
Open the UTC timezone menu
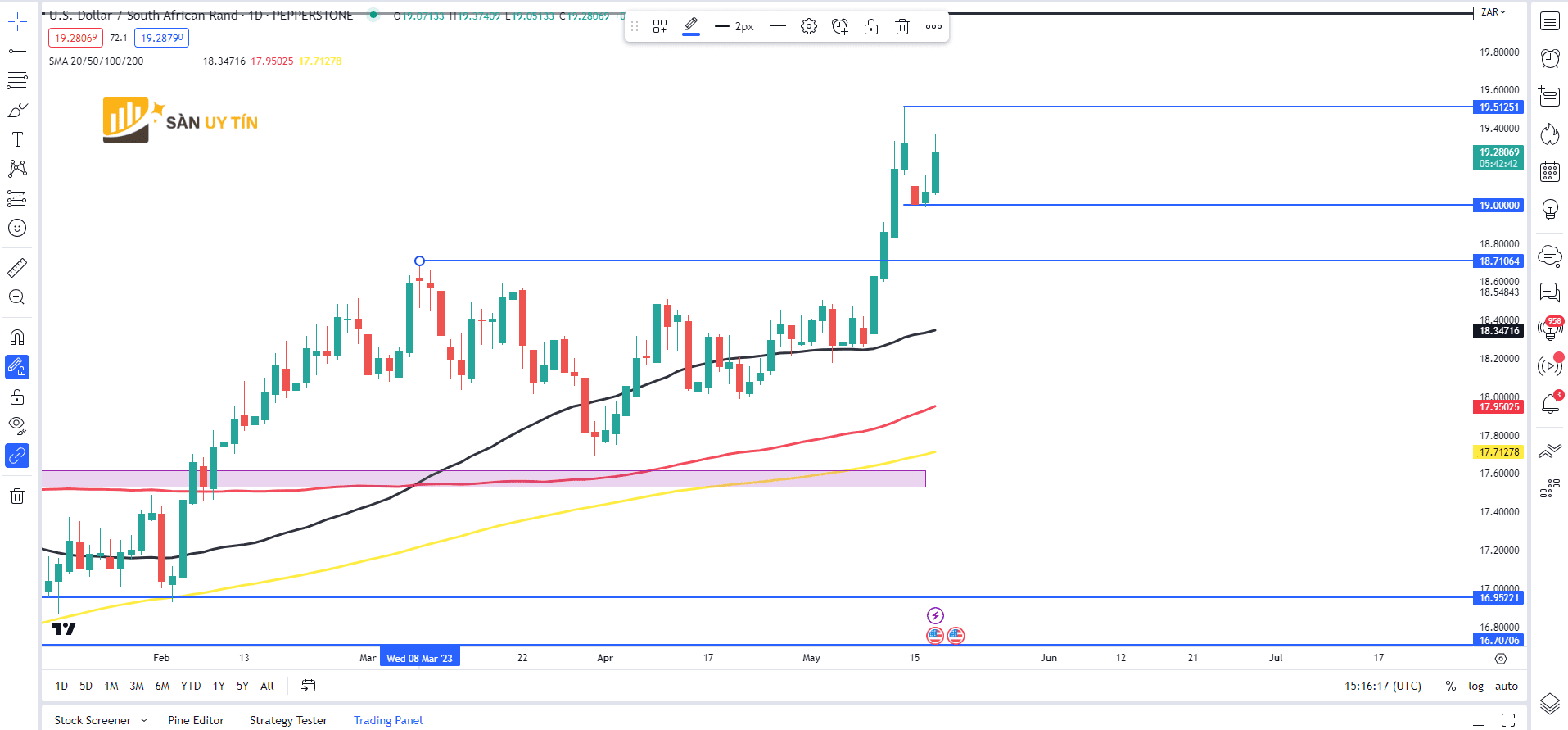pyautogui.click(x=1383, y=687)
